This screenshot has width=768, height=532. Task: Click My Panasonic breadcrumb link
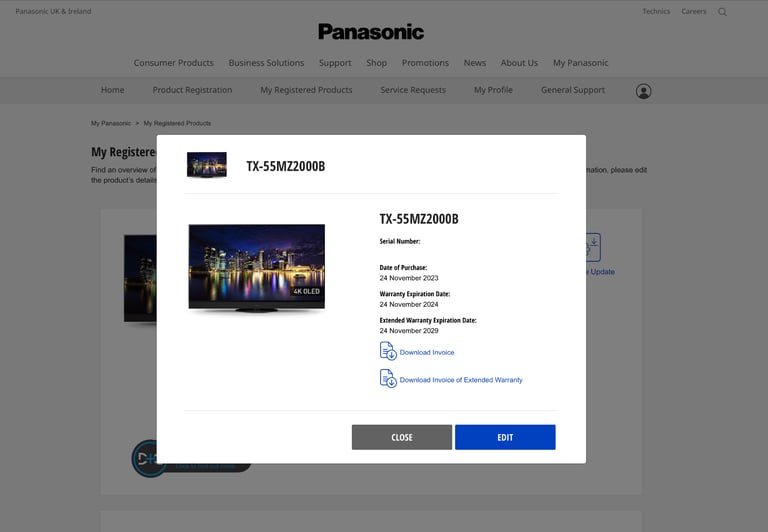tap(111, 123)
